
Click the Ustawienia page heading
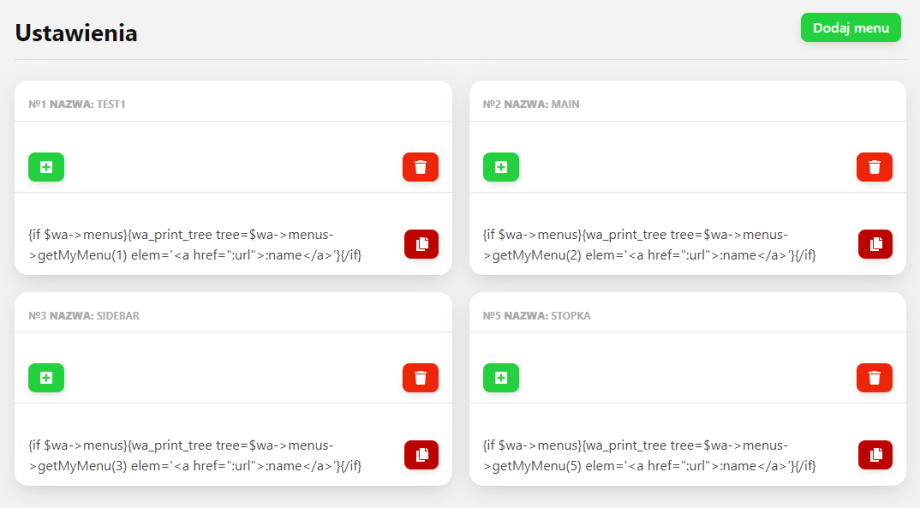(76, 33)
